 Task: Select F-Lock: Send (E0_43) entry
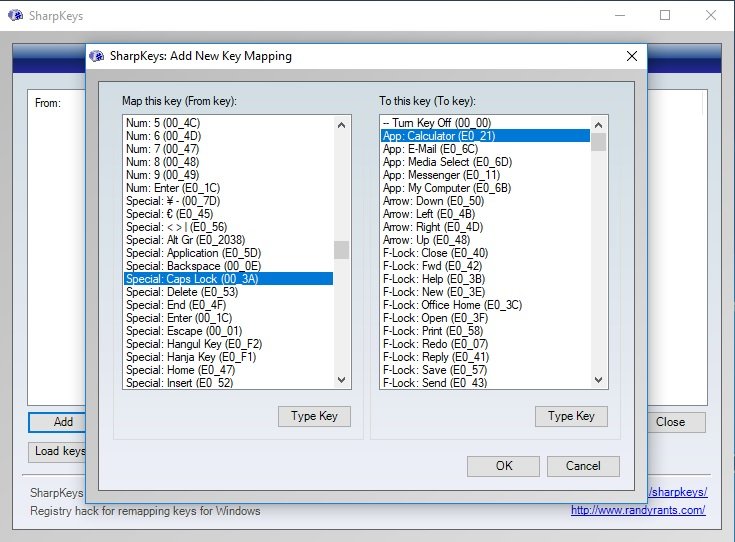(x=485, y=383)
